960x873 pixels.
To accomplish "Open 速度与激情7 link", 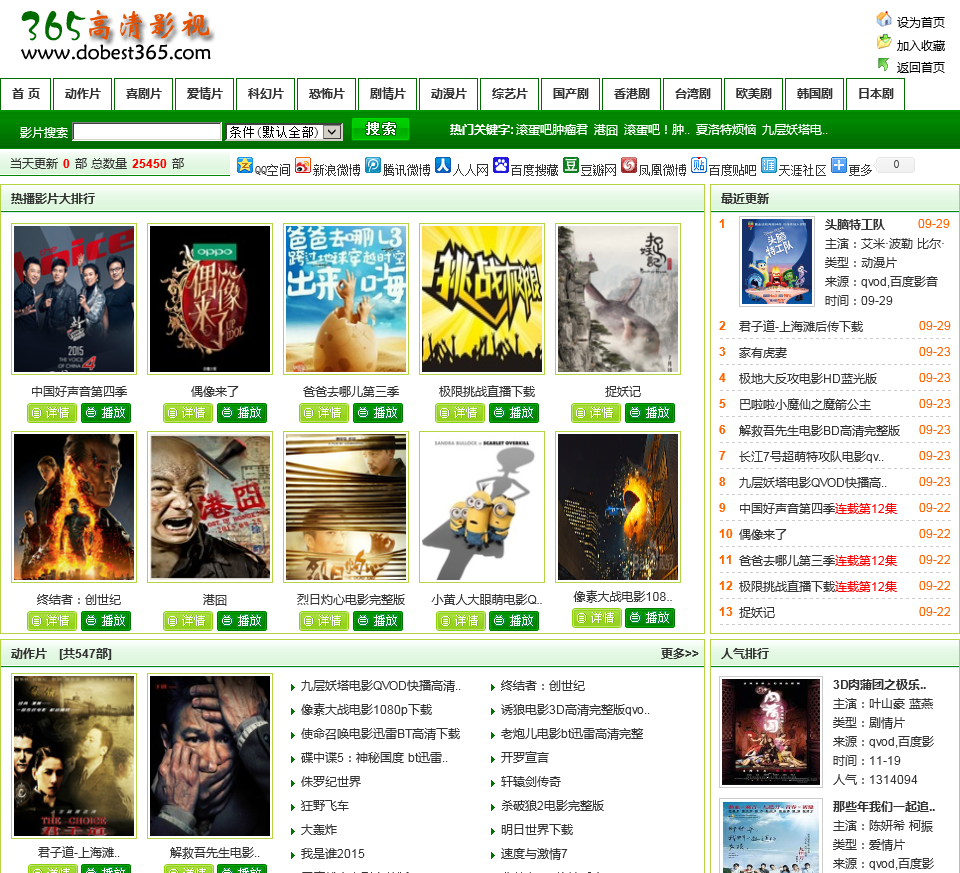I will pyautogui.click(x=534, y=854).
